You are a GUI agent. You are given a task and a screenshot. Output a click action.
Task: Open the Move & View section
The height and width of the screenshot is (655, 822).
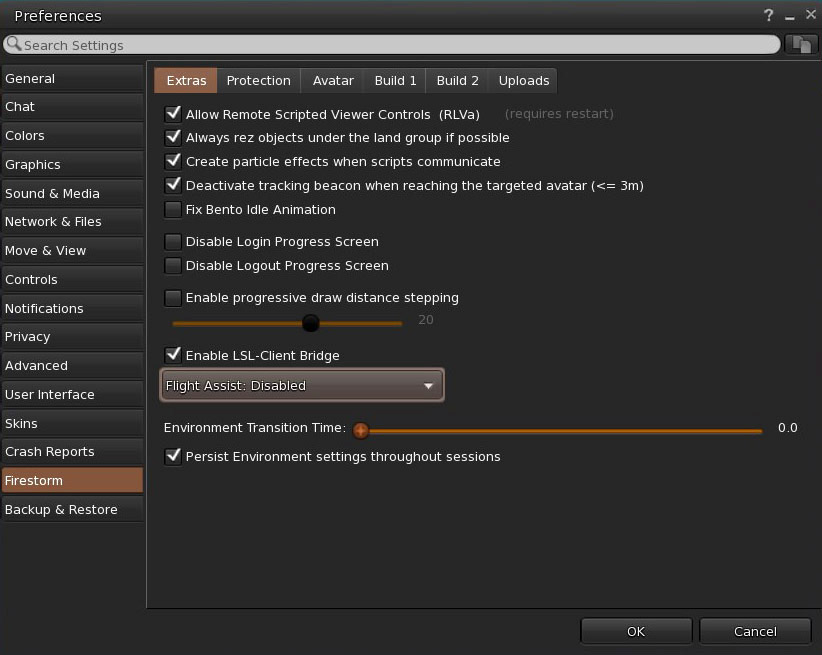pos(72,251)
